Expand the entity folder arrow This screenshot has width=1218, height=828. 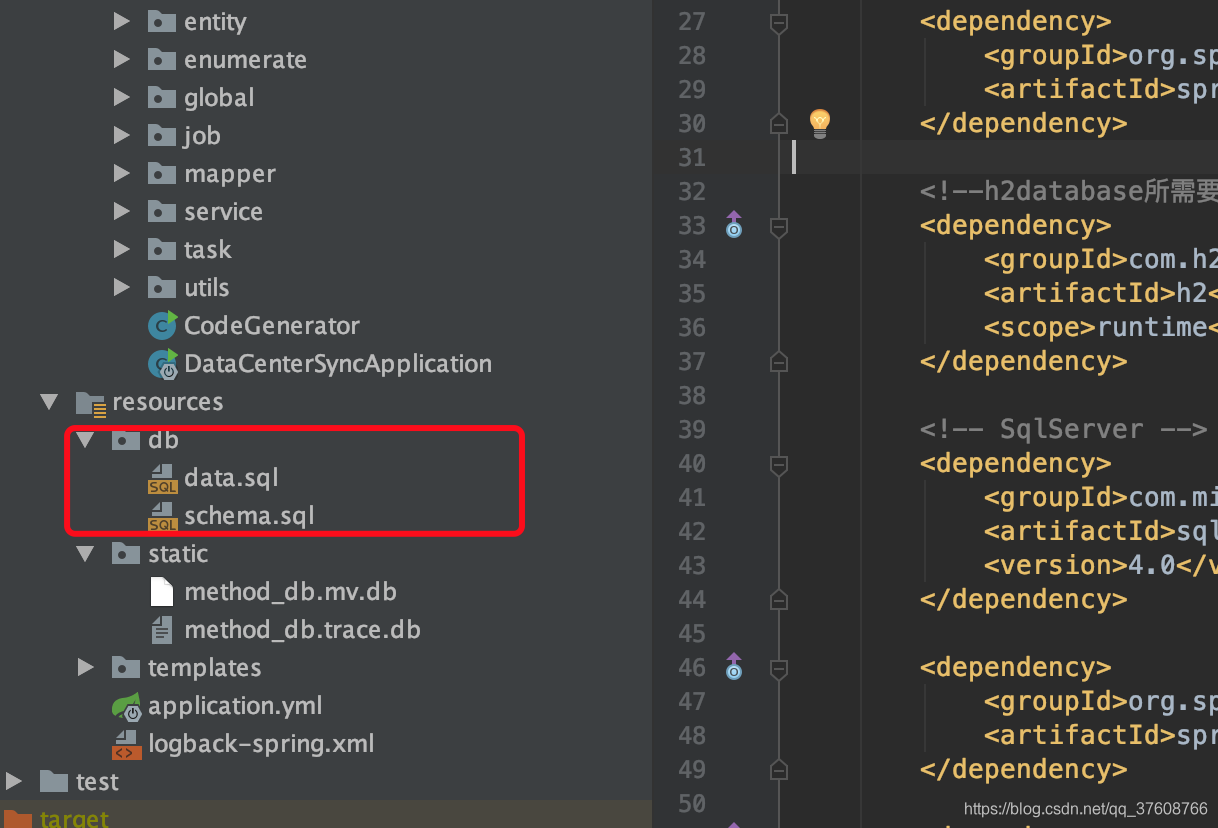[121, 21]
